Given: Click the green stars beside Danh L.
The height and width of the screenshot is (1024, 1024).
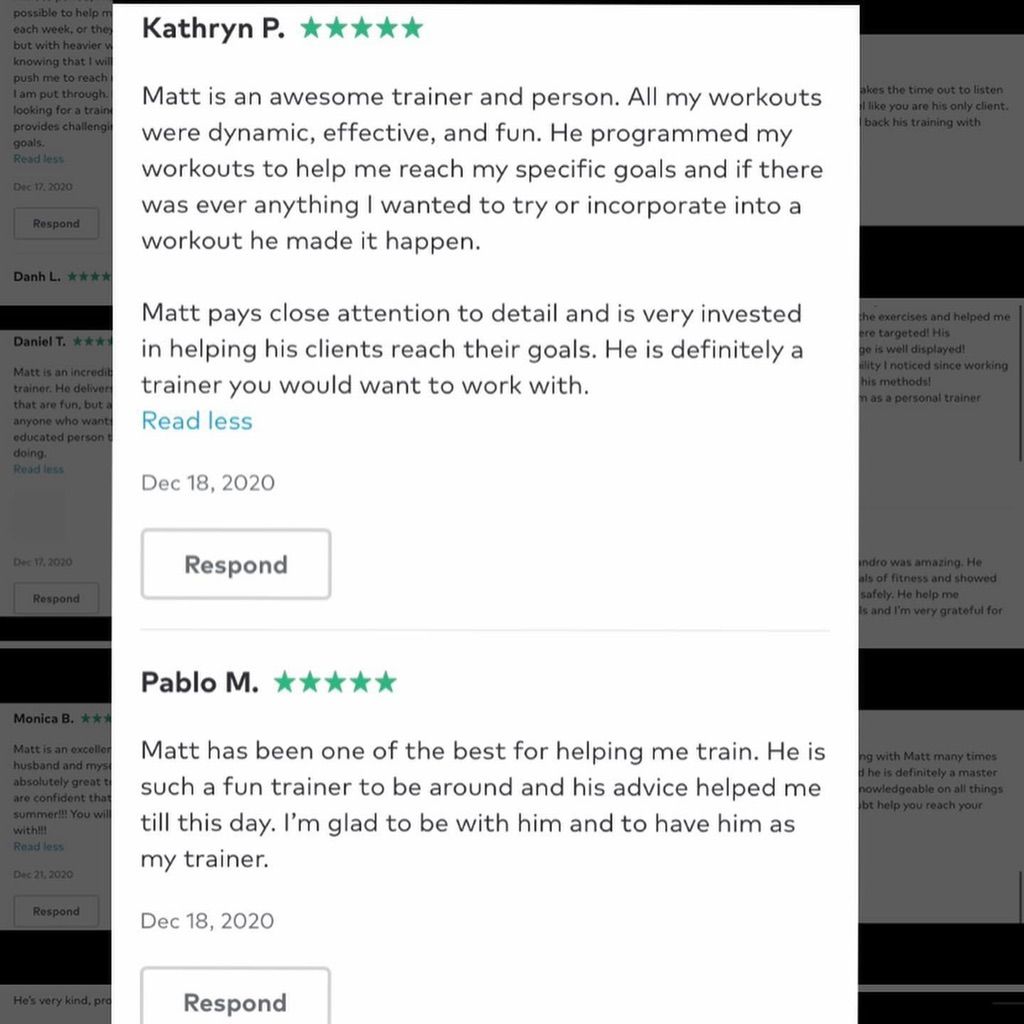Looking at the screenshot, I should [90, 276].
